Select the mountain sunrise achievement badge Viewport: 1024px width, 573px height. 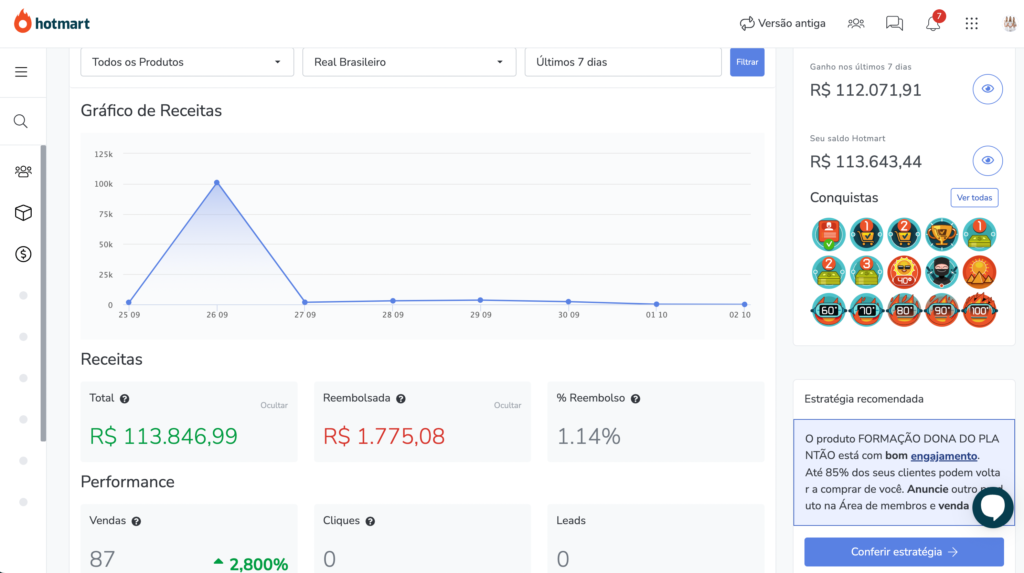coord(980,272)
